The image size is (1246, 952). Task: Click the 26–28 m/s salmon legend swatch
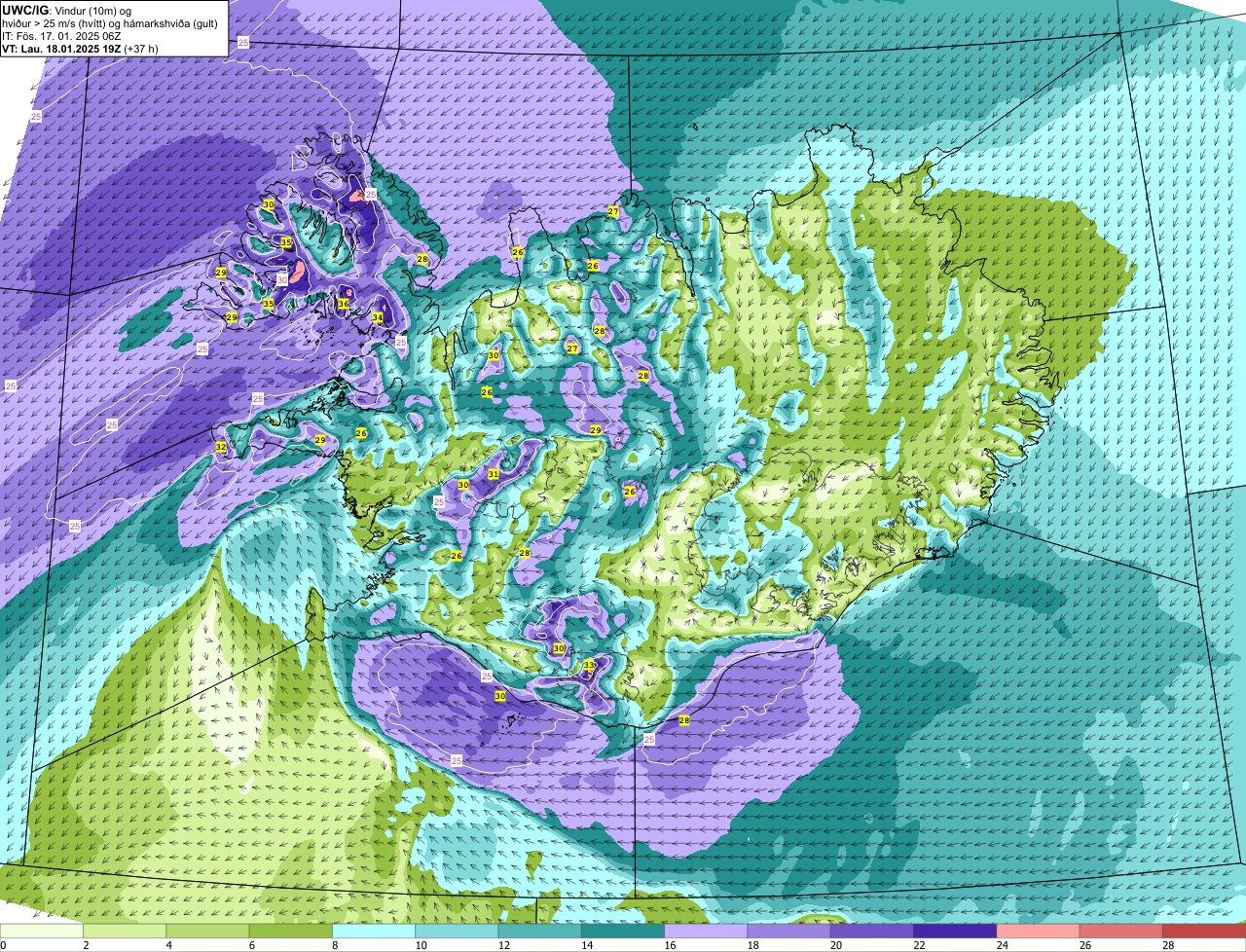pos(1121,931)
